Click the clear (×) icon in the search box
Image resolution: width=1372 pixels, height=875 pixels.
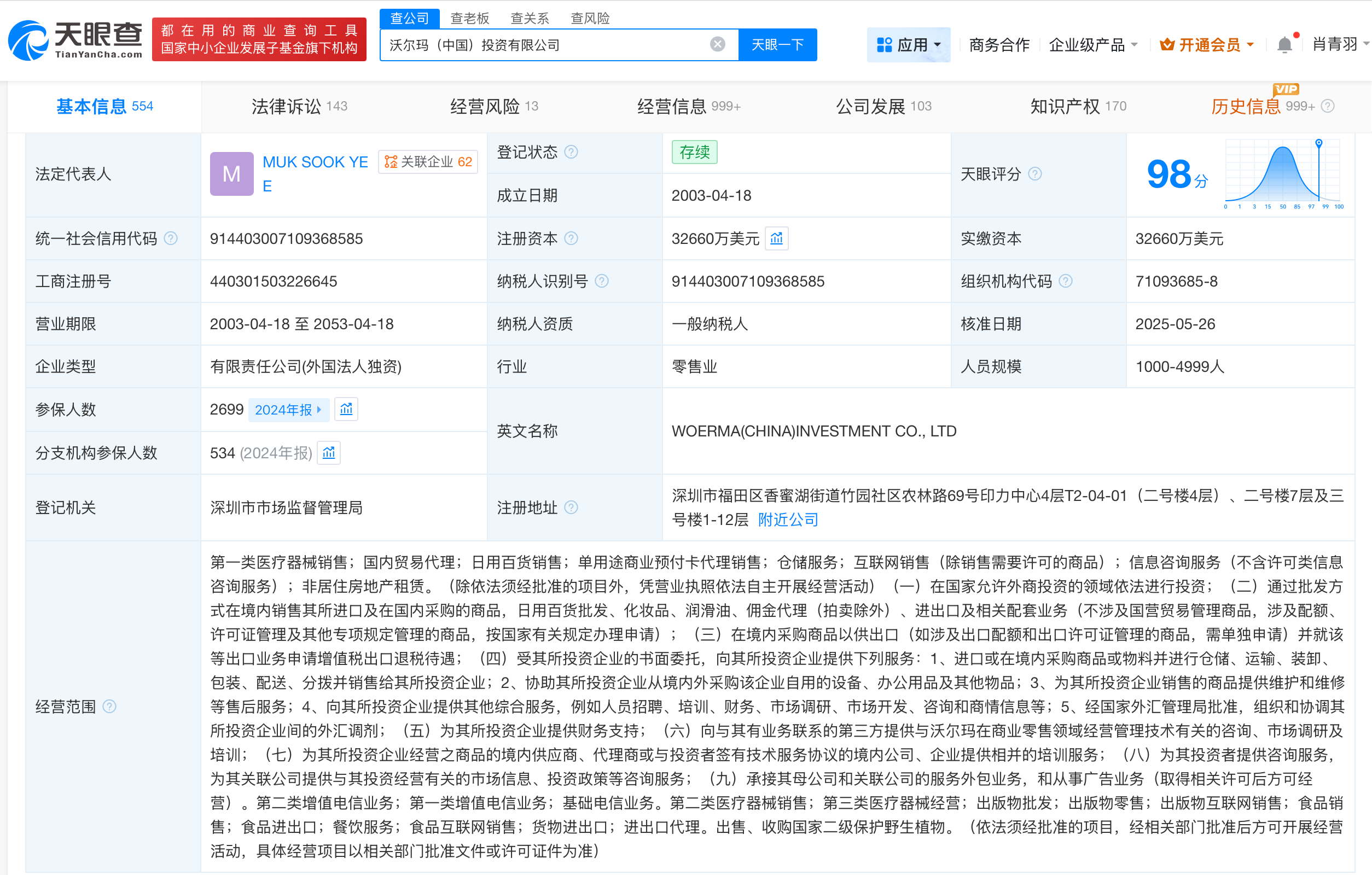pos(717,44)
